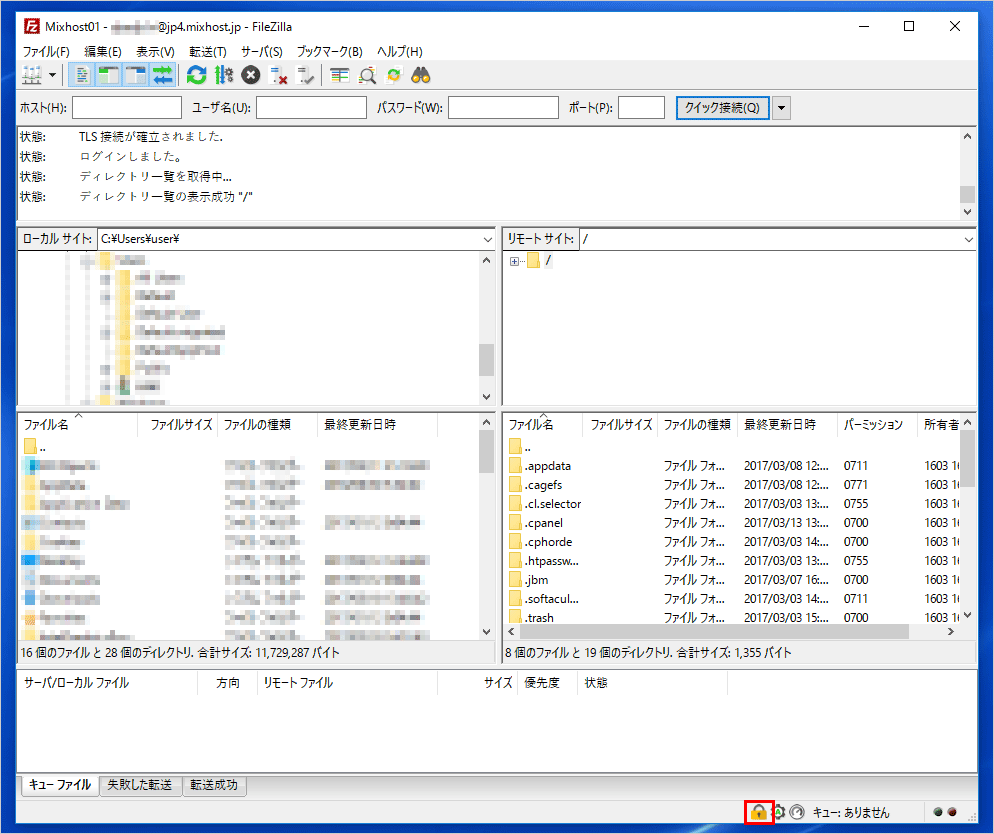This screenshot has width=994, height=834.
Task: Sort remote list by 最終更新日時 column
Action: [787, 425]
